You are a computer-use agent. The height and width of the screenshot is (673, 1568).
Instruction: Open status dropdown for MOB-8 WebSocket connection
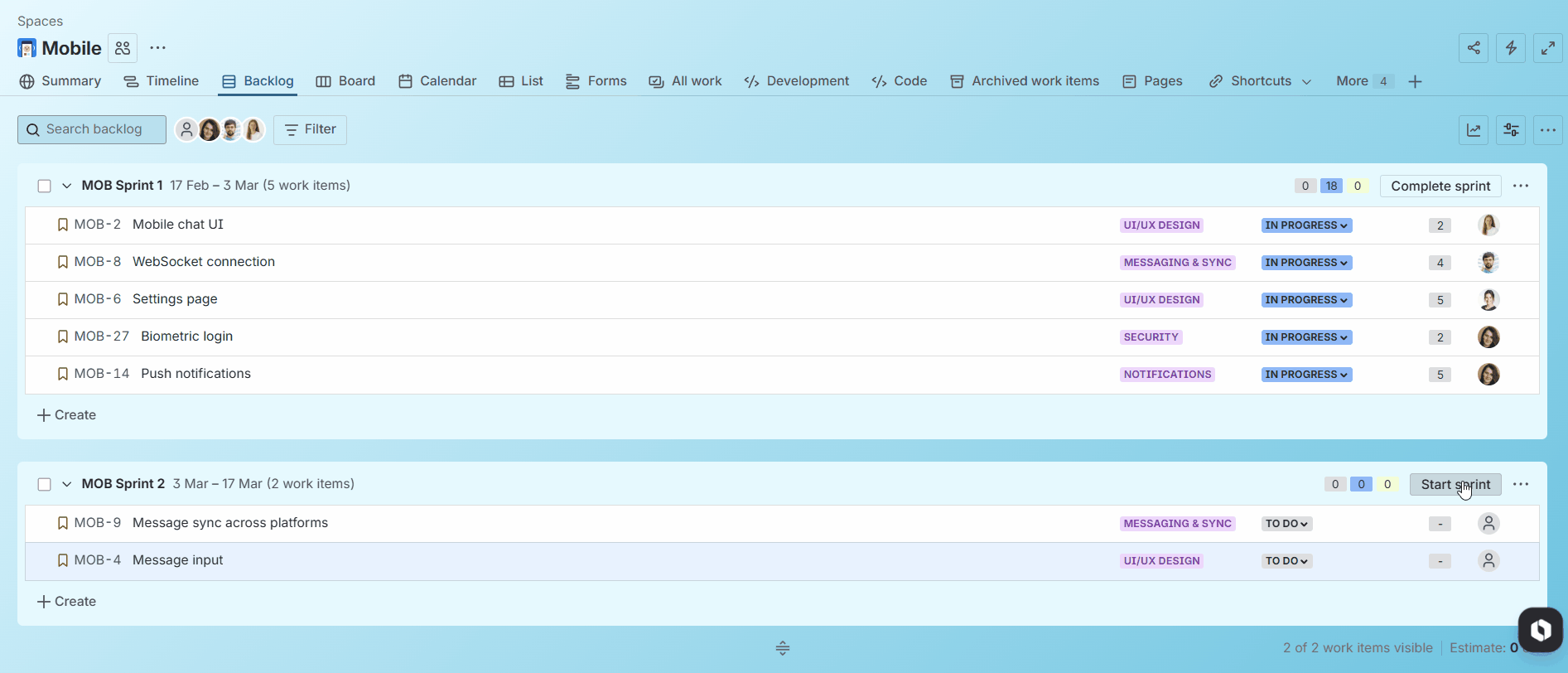tap(1306, 263)
